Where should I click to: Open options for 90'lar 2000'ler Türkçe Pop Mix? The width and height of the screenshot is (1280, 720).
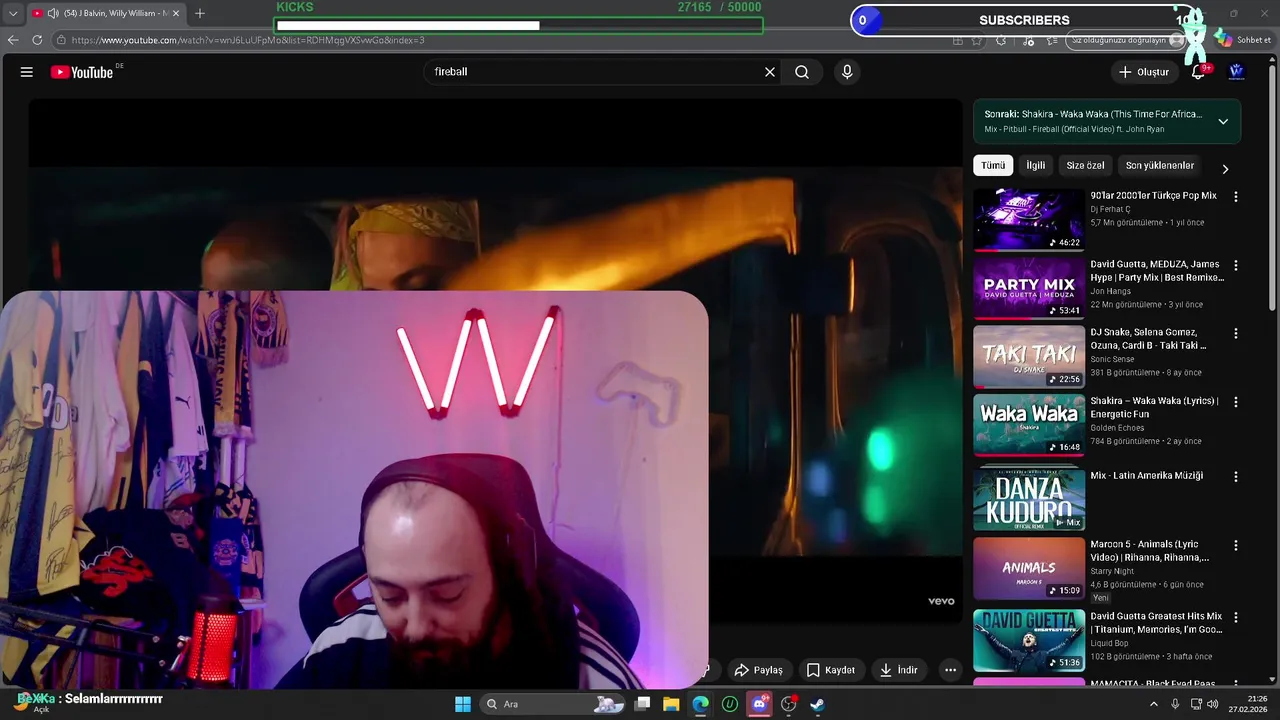click(x=1235, y=197)
